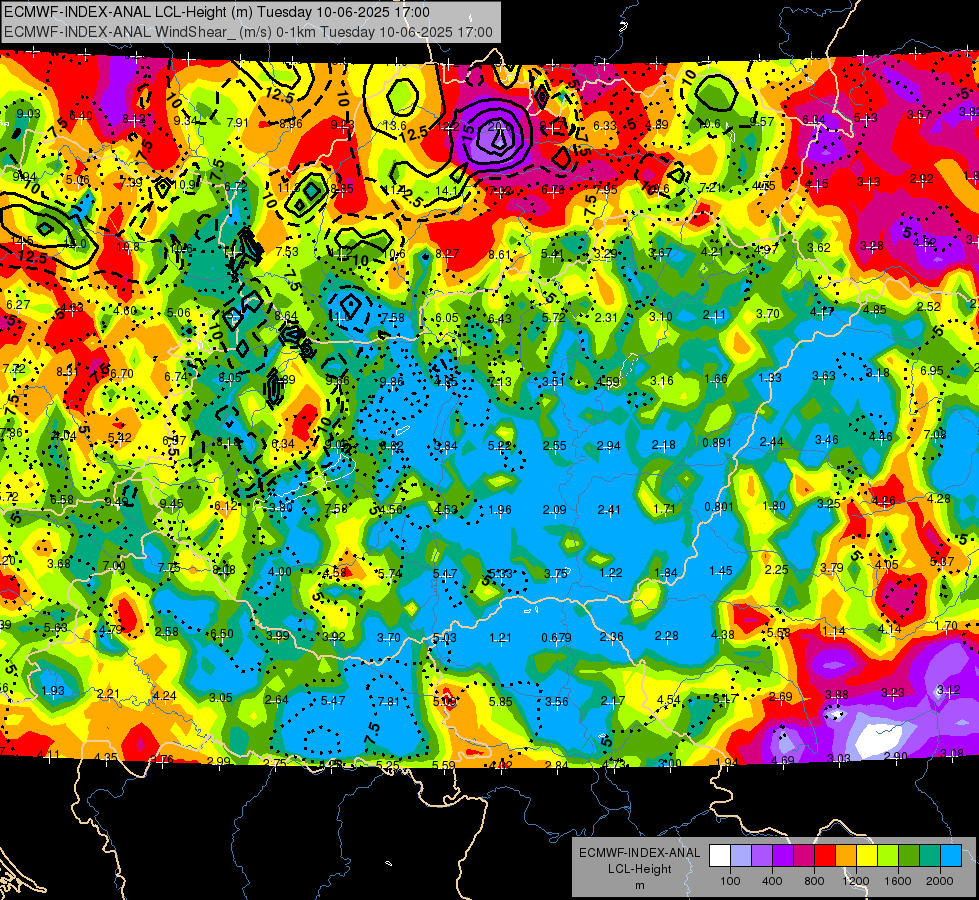Click the unit label 'm' in the legend
Viewport: 979px width, 900px height.
coord(639,886)
